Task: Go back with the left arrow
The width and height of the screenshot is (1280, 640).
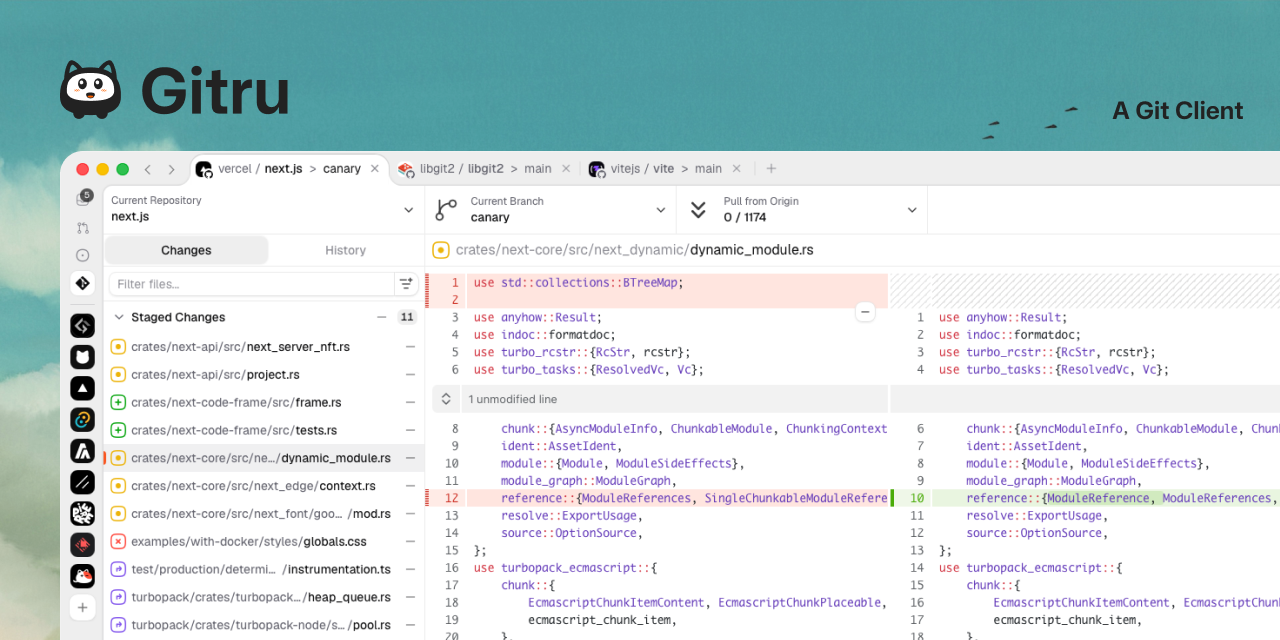Action: click(x=148, y=169)
